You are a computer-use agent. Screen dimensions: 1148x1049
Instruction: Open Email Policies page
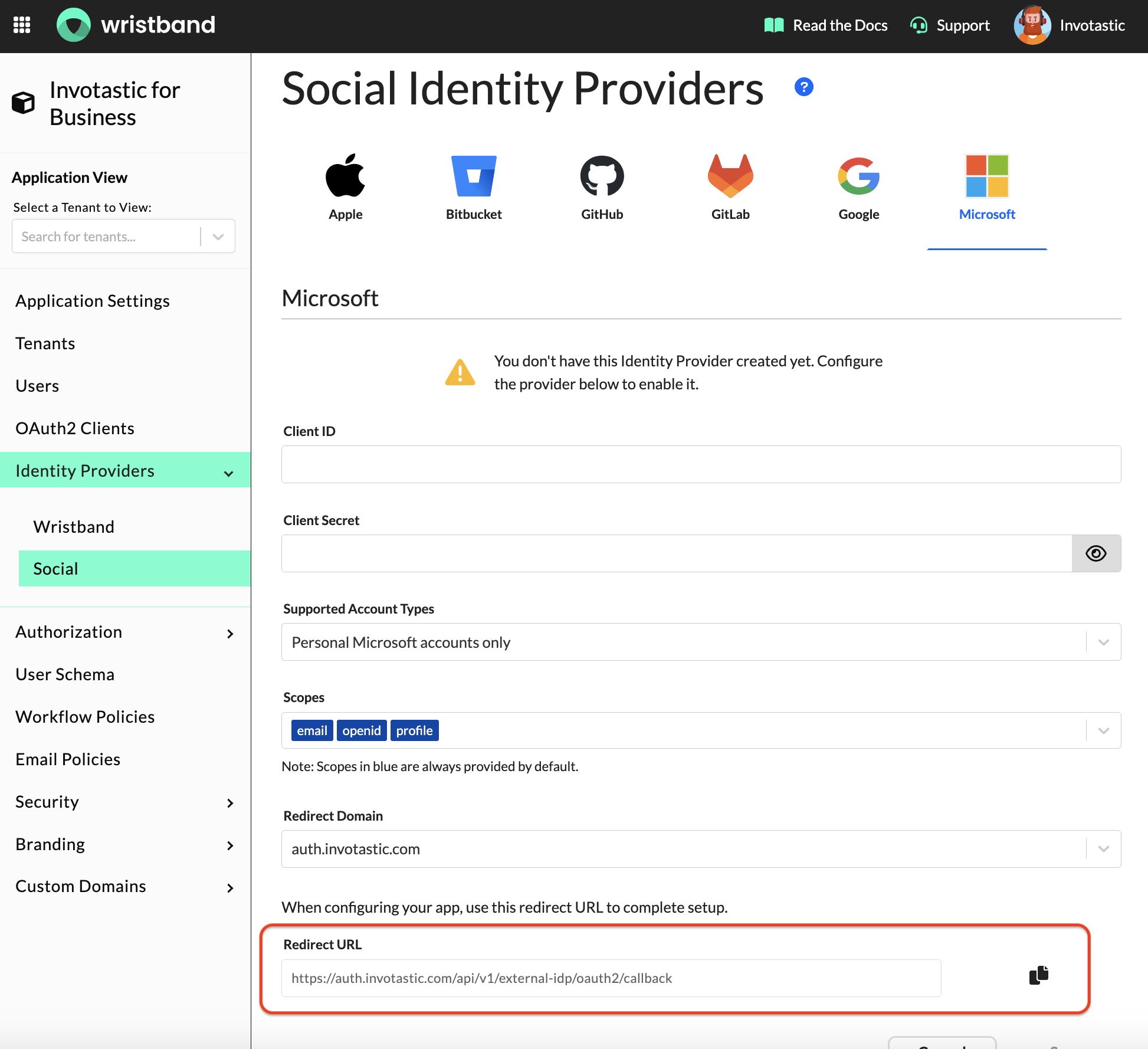tap(68, 759)
